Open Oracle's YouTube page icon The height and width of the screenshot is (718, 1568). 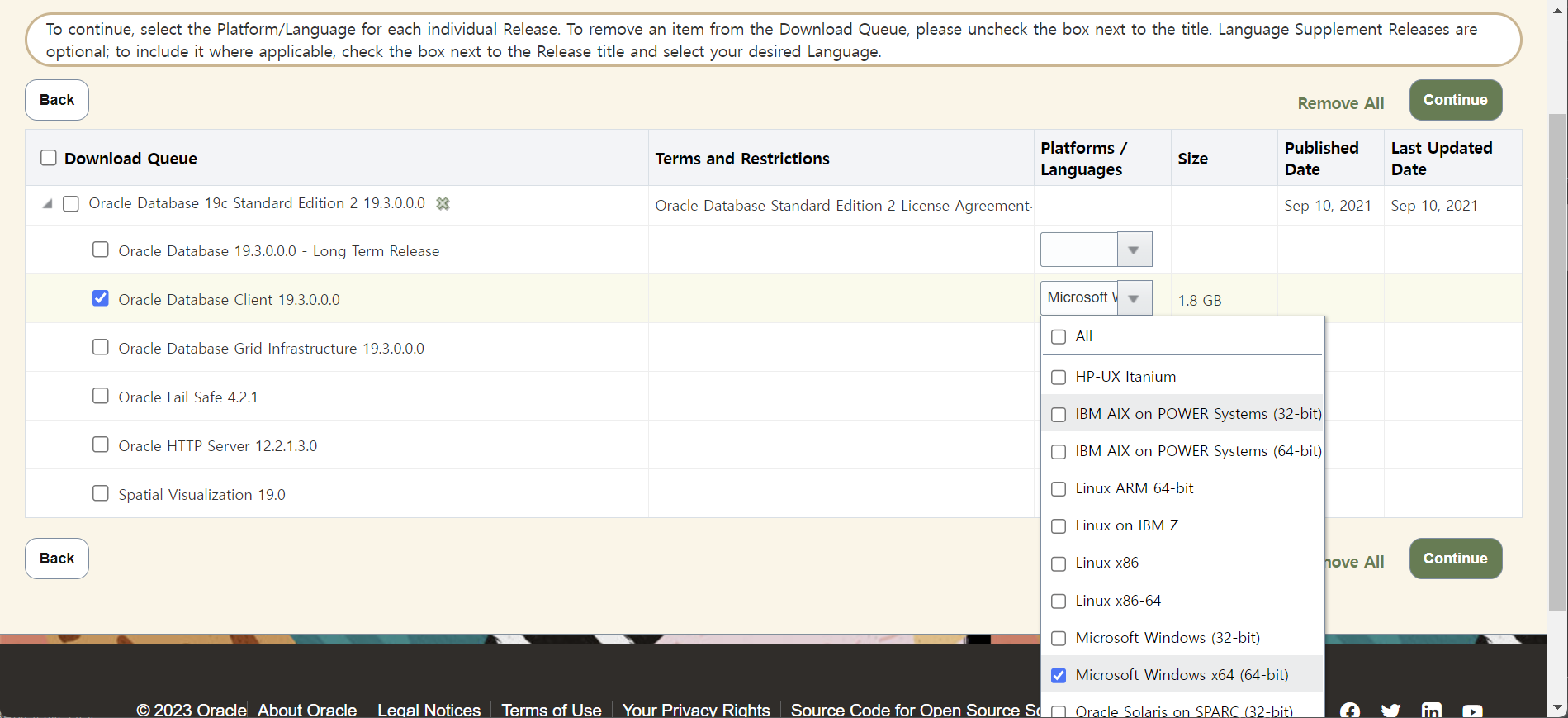point(1472,711)
